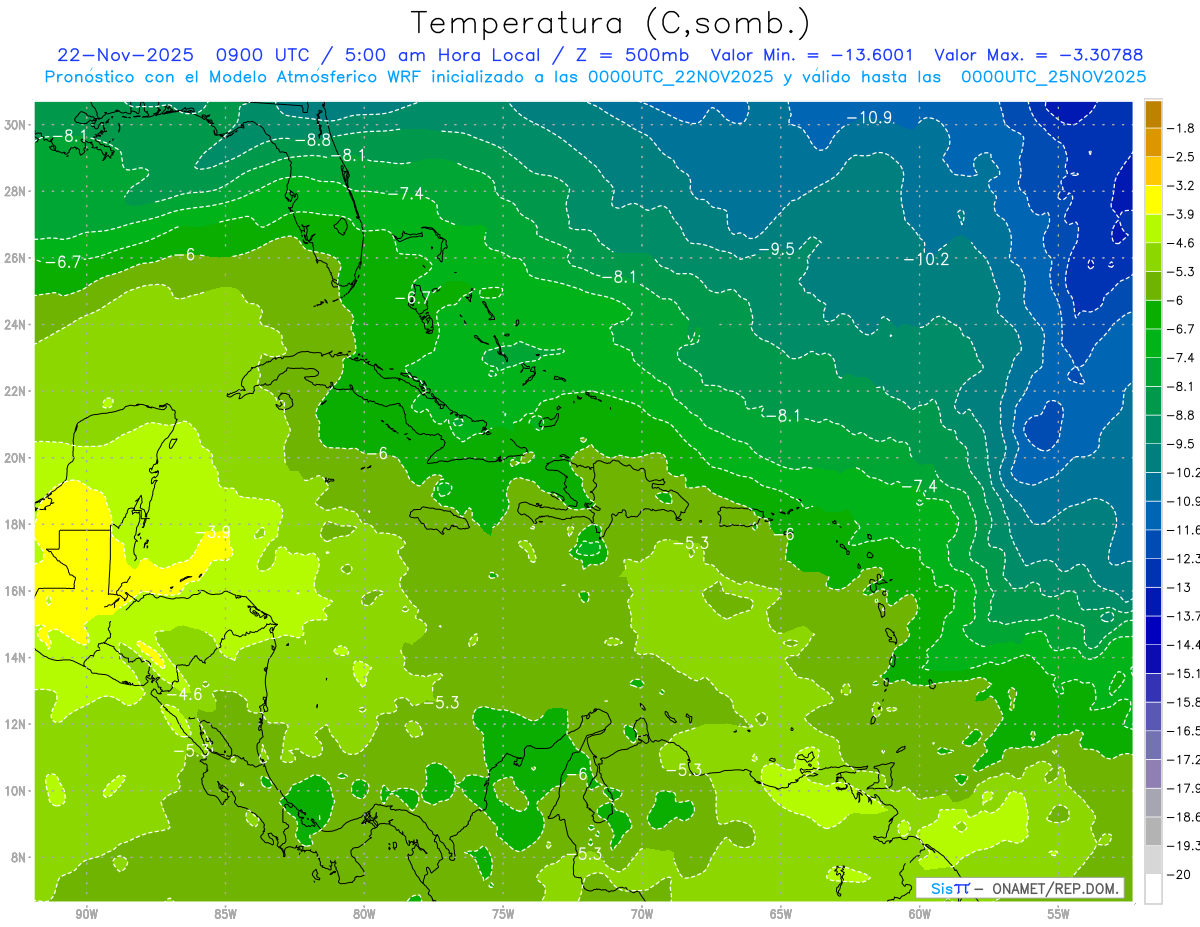Click the '65W' longitude axis label
This screenshot has height=927, width=1200.
click(781, 914)
